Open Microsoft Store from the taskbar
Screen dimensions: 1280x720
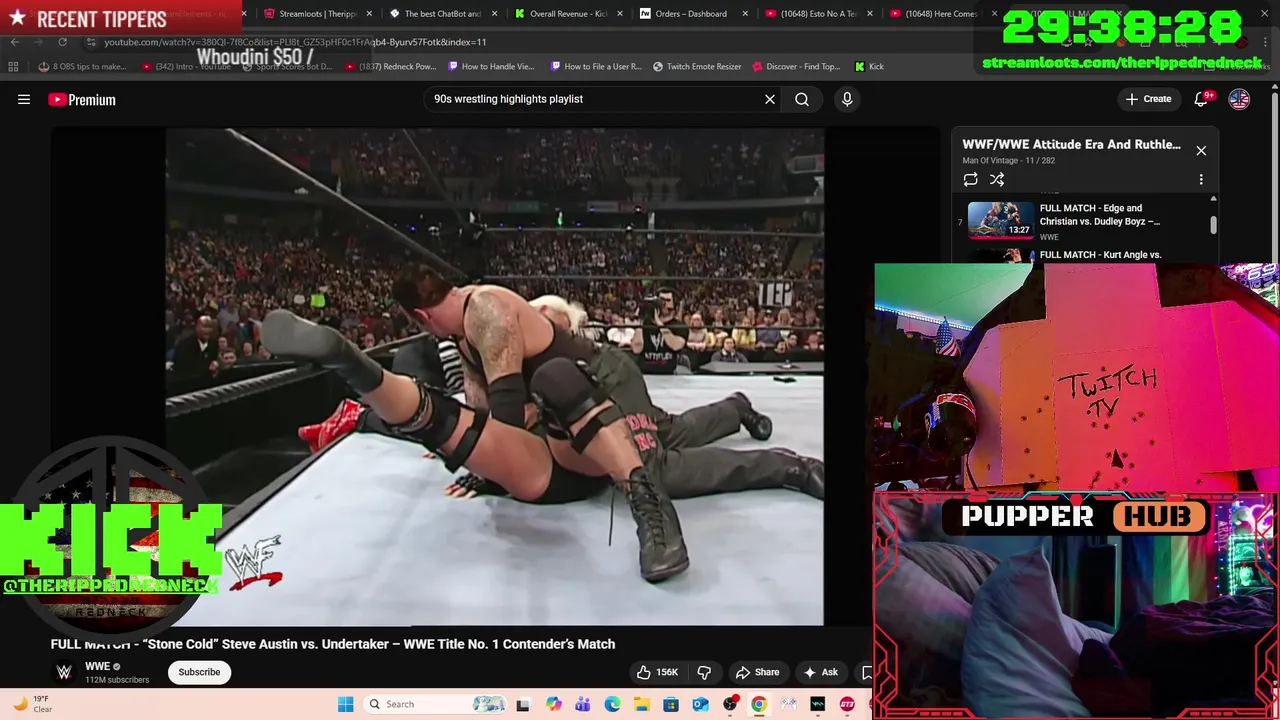671,704
